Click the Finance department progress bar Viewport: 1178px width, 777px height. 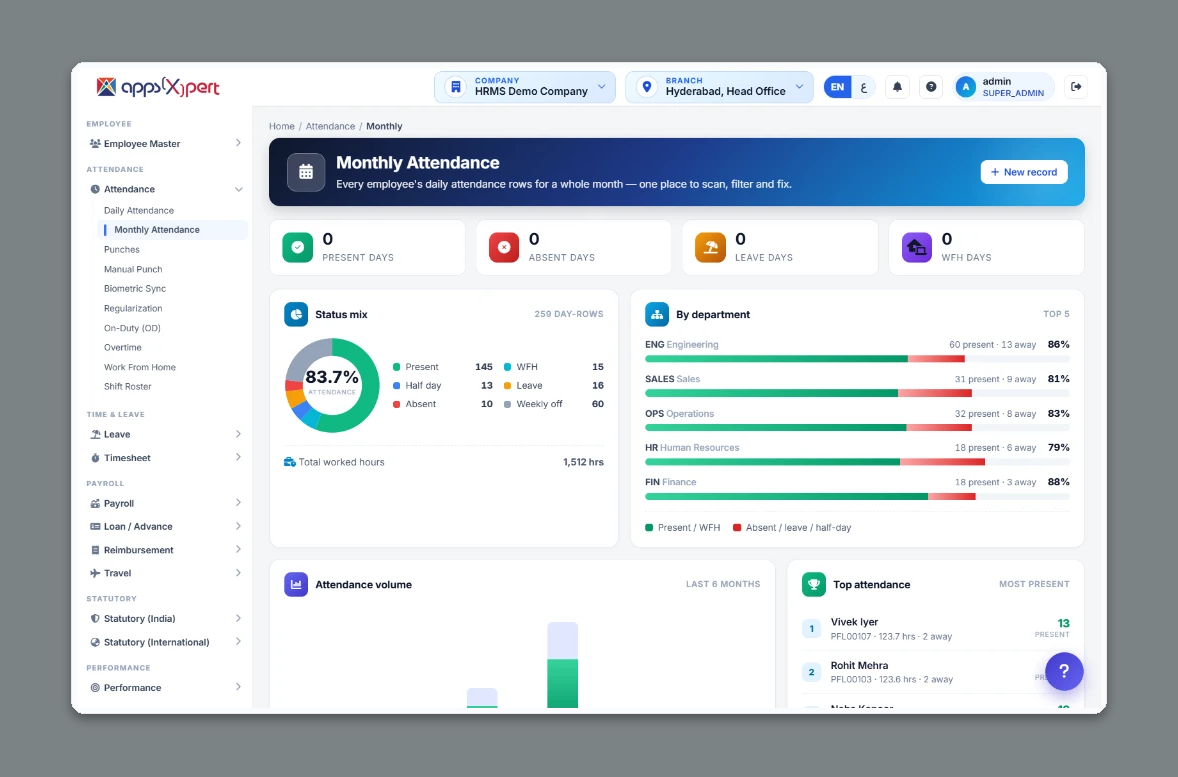pos(857,497)
